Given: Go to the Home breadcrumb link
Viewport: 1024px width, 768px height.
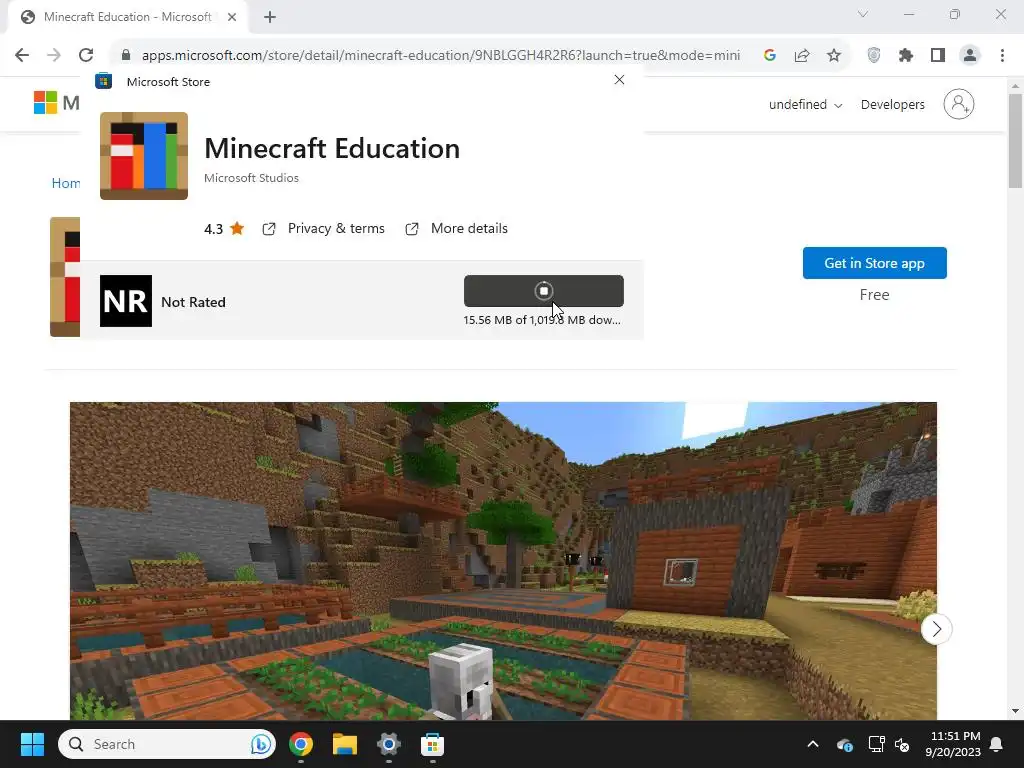Looking at the screenshot, I should coord(66,183).
